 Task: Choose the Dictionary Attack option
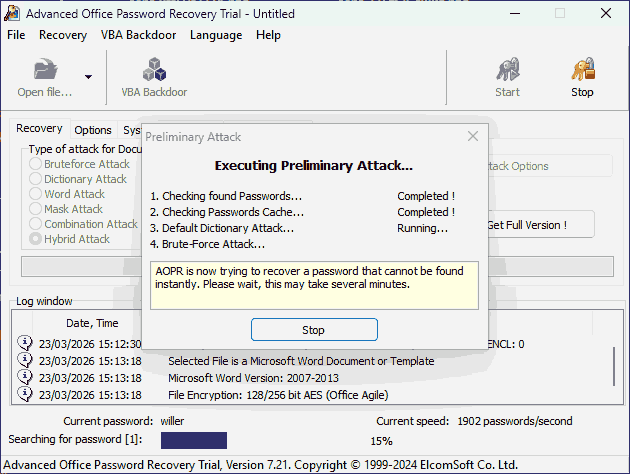[37, 179]
